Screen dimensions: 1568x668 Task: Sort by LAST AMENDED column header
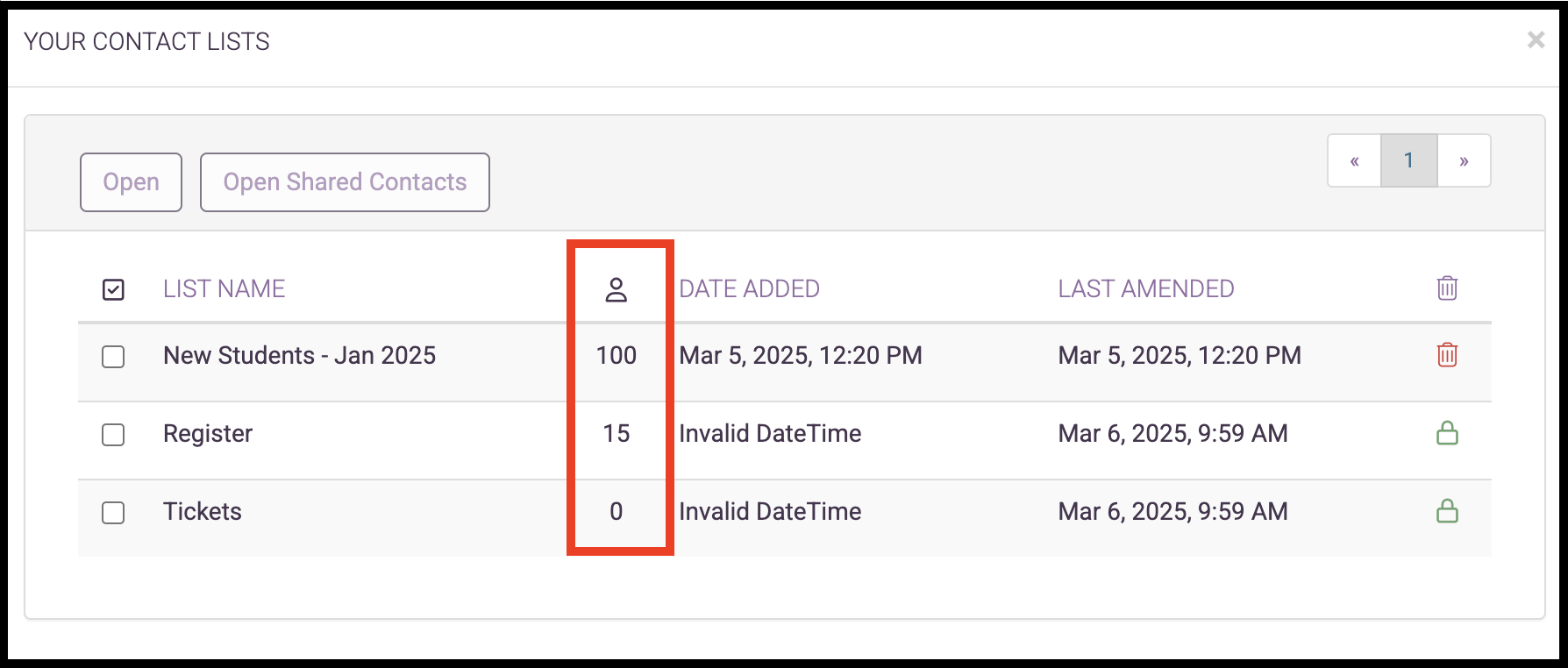[1146, 289]
